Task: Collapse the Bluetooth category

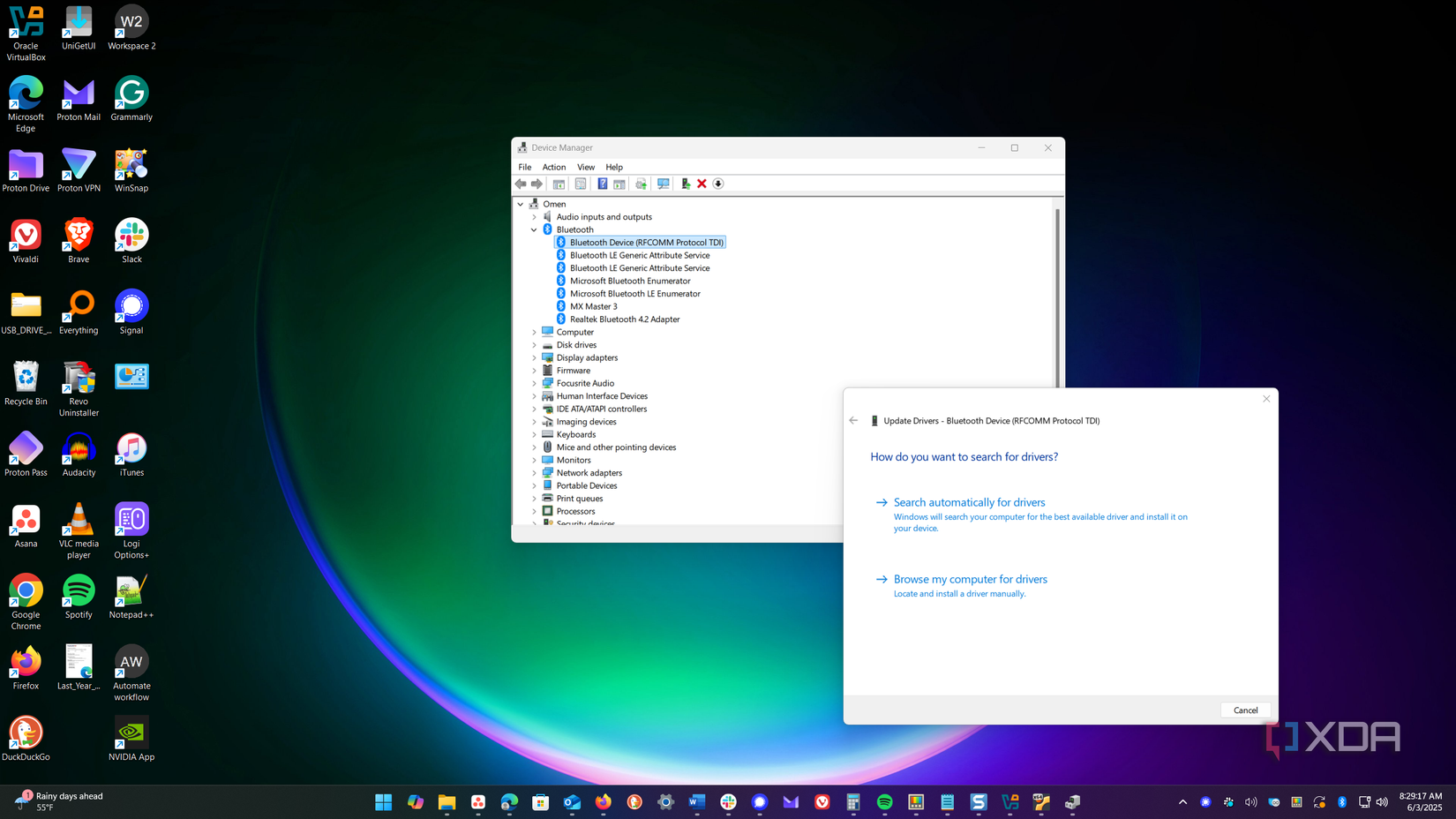Action: [534, 229]
